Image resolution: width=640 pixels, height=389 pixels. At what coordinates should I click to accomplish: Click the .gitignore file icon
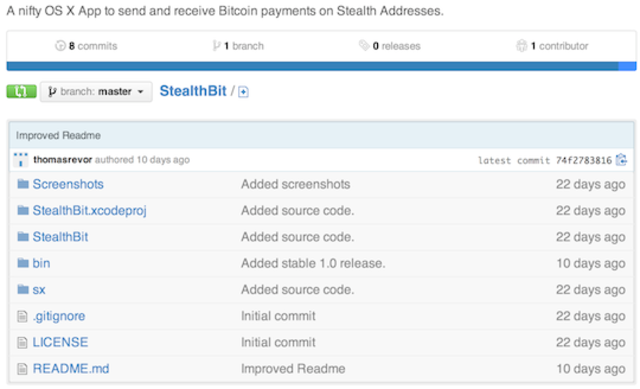click(x=22, y=316)
